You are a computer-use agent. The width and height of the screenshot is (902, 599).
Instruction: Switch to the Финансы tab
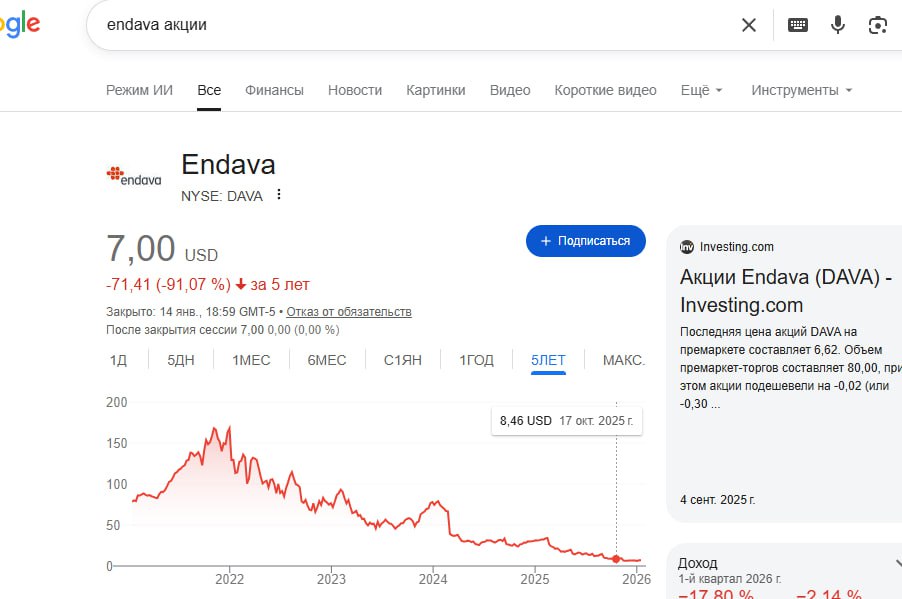point(274,90)
